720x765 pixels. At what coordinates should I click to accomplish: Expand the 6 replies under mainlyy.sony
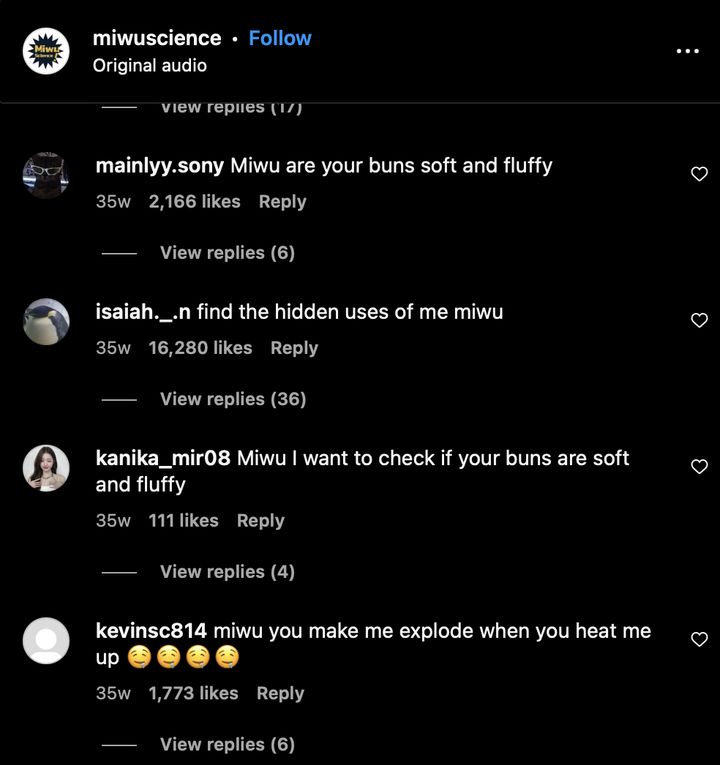[x=227, y=253]
